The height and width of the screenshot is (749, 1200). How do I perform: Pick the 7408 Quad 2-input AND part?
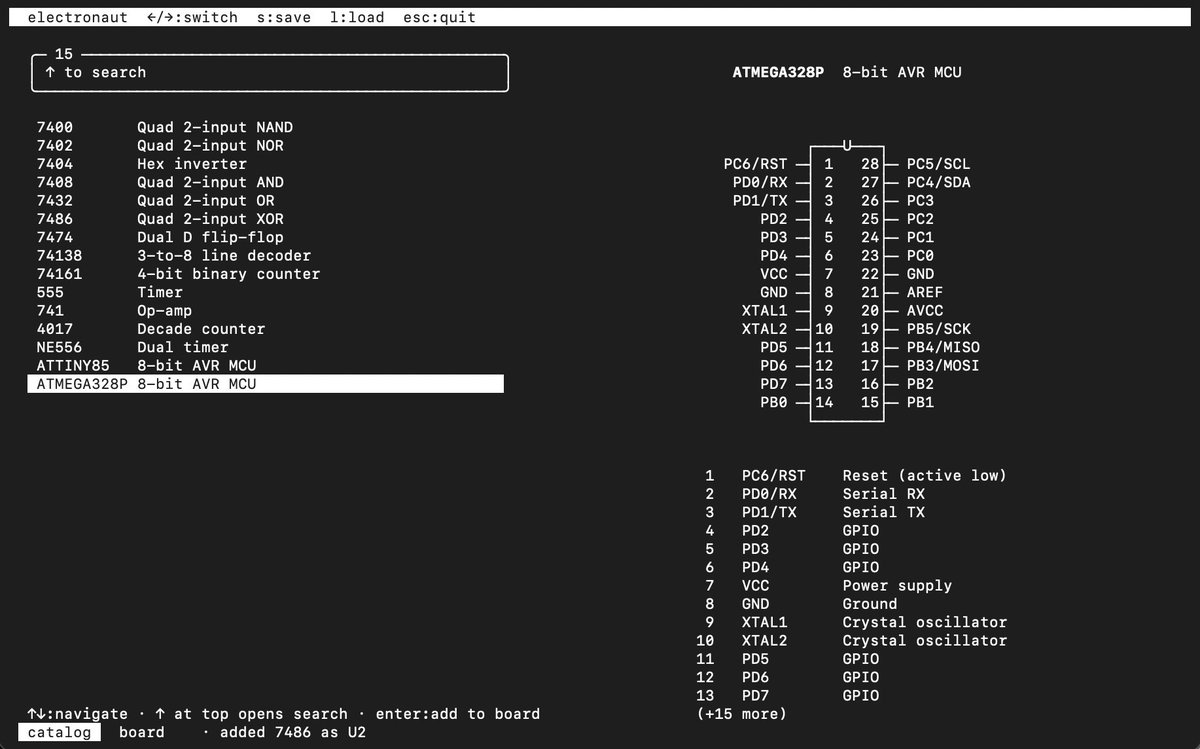(265, 182)
